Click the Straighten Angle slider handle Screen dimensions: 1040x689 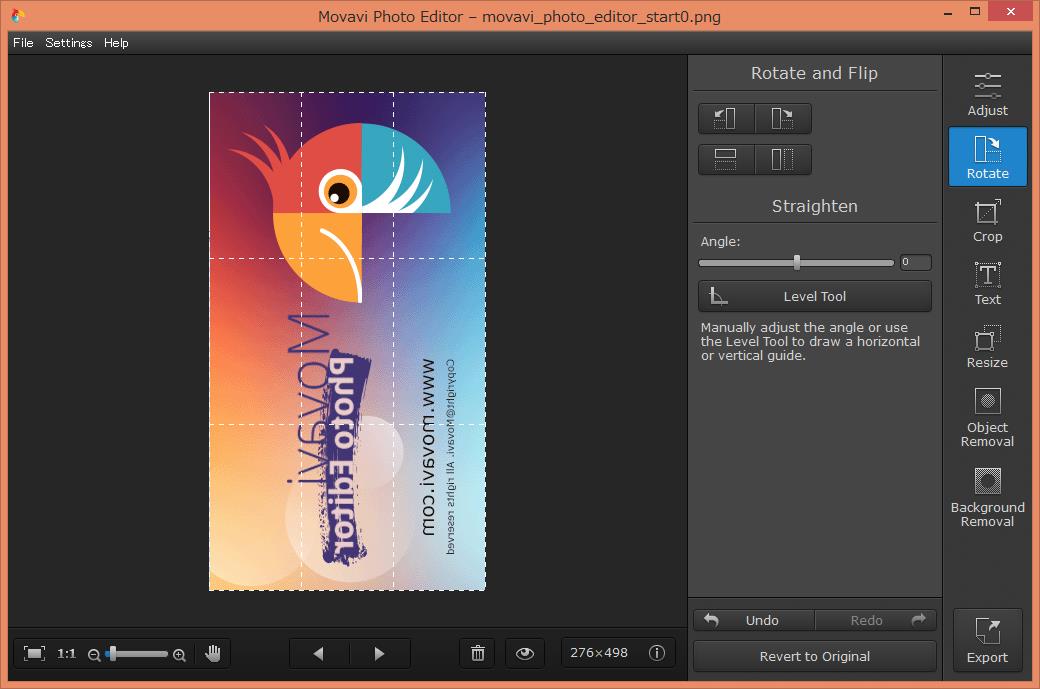point(797,262)
